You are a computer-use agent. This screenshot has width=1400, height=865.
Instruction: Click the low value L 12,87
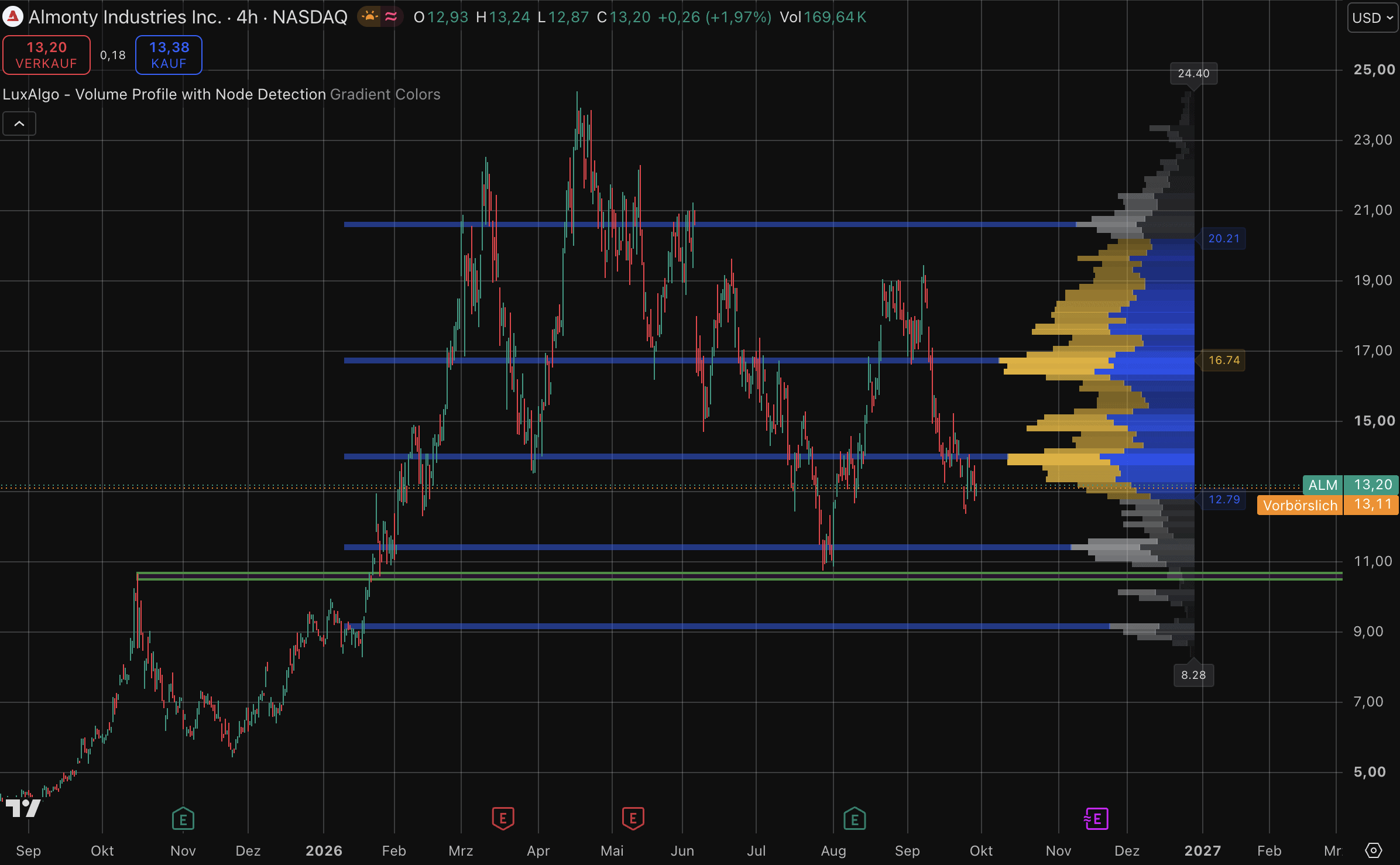tap(563, 17)
